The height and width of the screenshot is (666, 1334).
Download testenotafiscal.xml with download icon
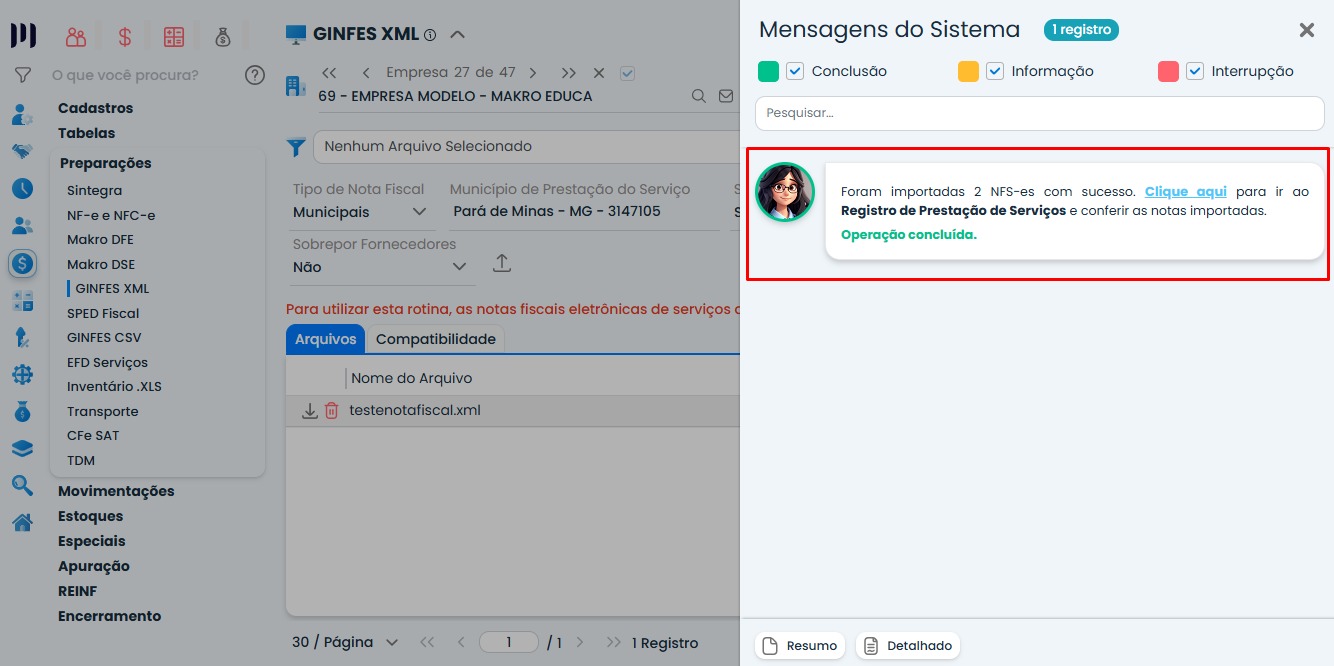(x=310, y=411)
